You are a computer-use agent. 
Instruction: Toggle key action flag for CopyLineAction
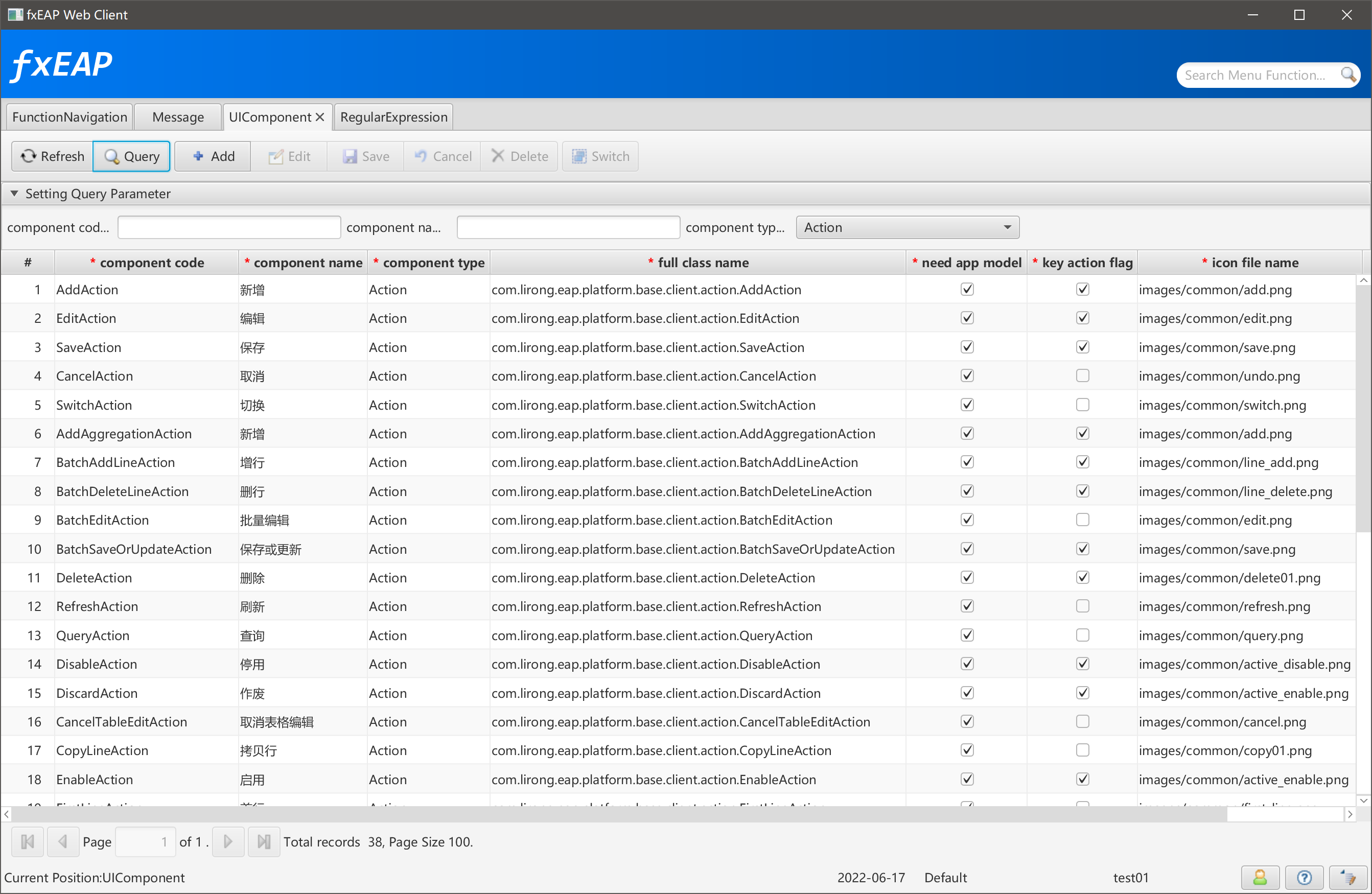(x=1083, y=750)
